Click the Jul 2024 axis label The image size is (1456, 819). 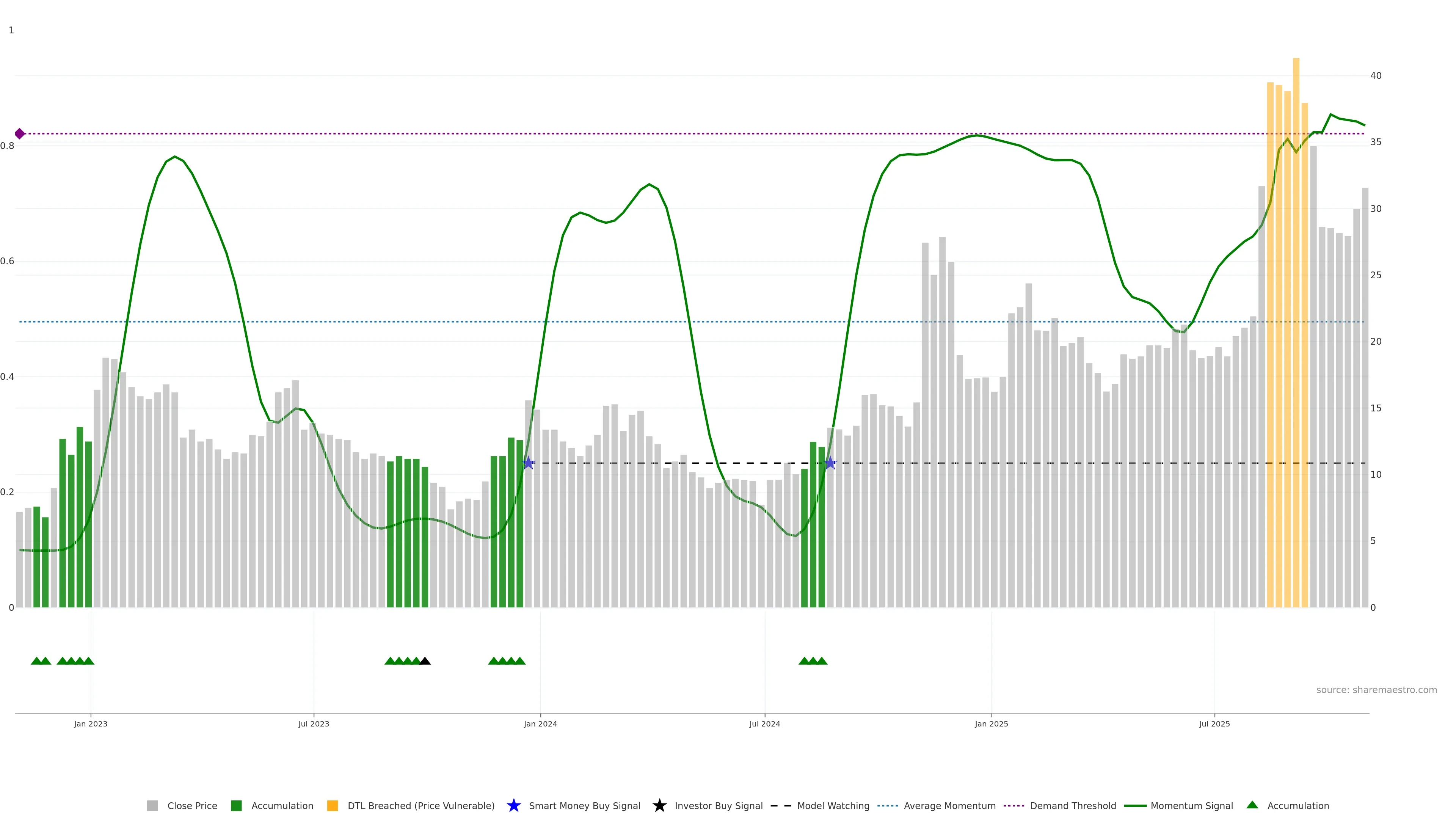(x=764, y=724)
